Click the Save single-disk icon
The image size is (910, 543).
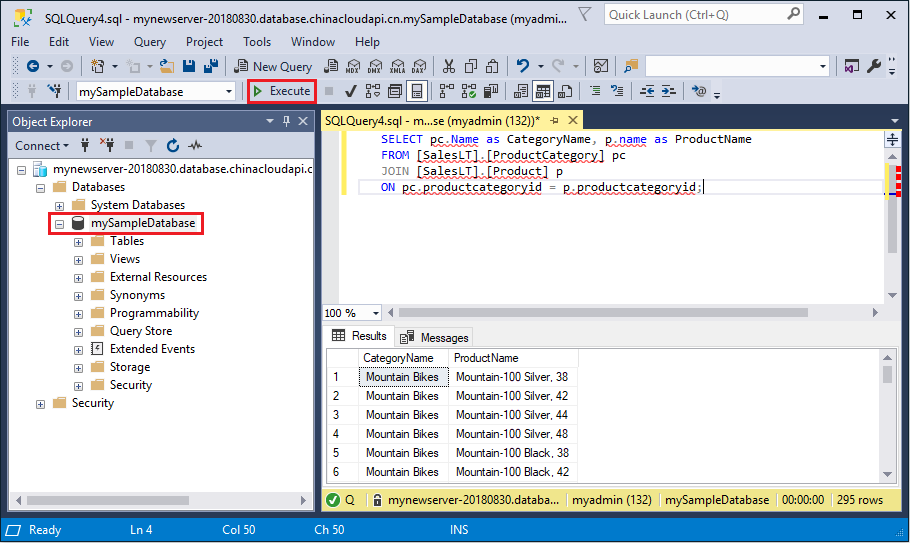point(189,66)
